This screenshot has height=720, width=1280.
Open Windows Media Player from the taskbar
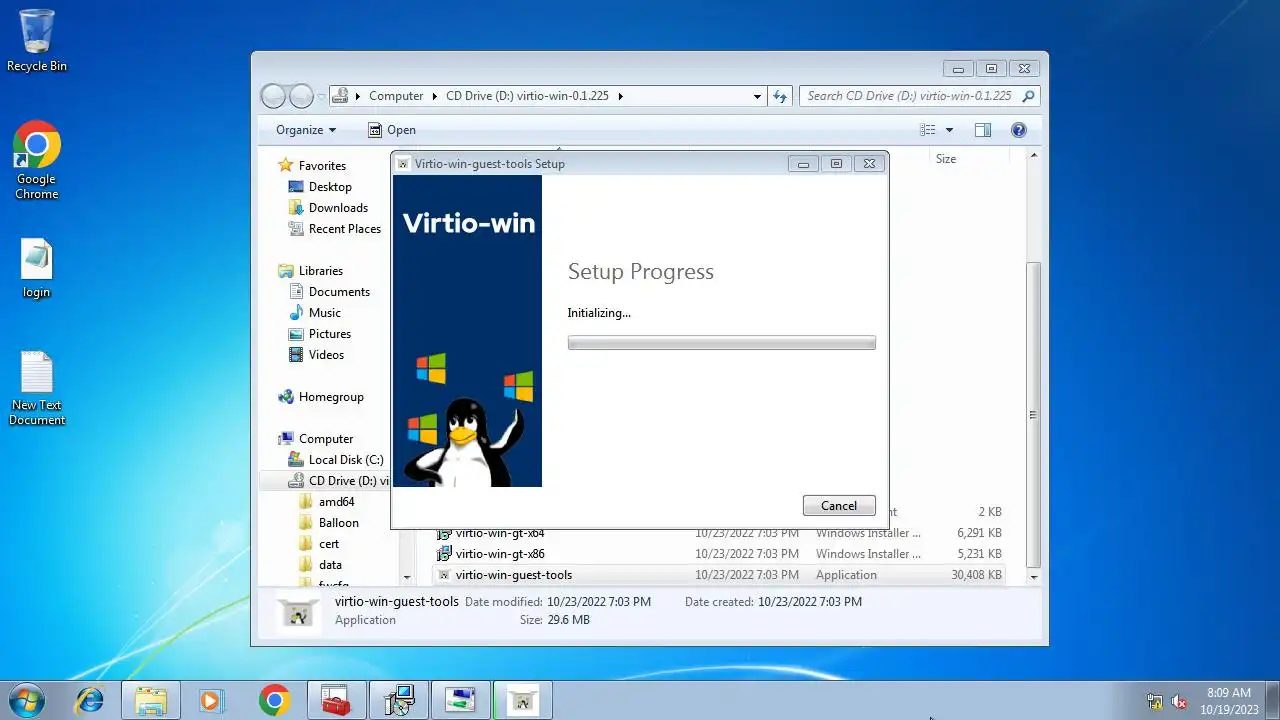click(212, 700)
